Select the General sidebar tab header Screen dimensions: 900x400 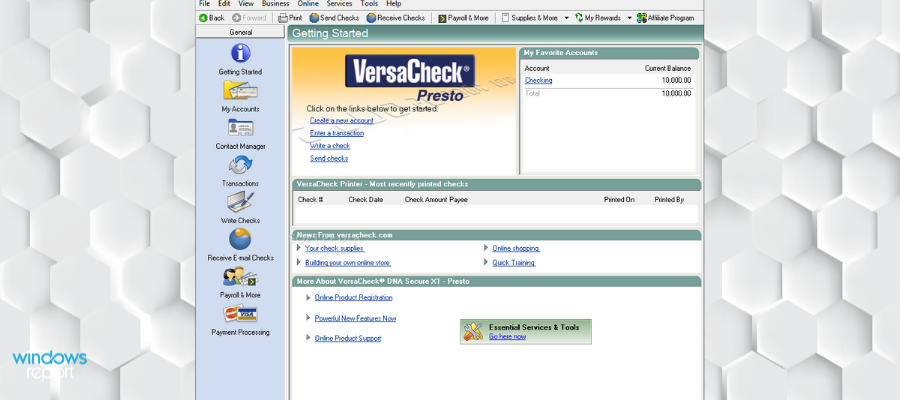(x=240, y=33)
